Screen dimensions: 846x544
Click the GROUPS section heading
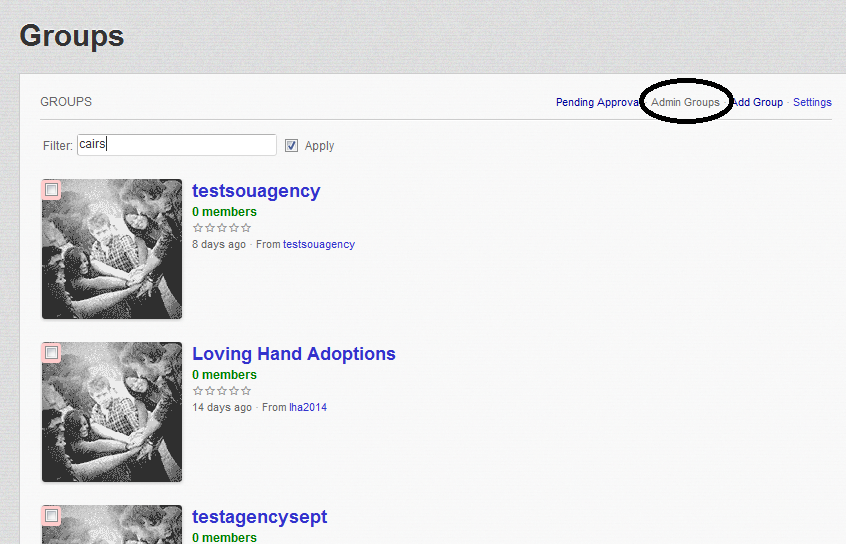pyautogui.click(x=66, y=101)
